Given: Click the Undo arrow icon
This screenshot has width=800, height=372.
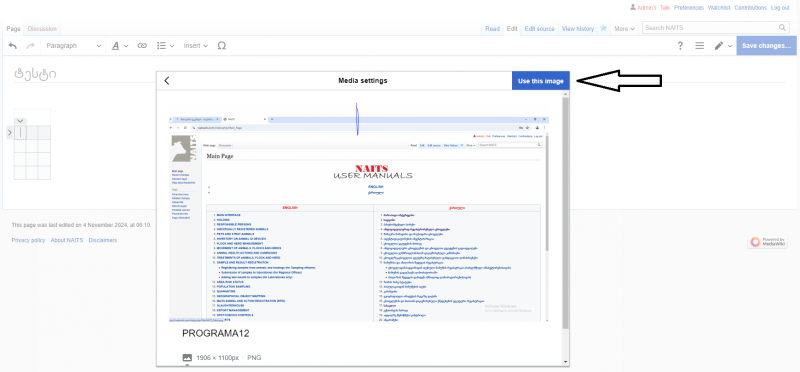Looking at the screenshot, I should coord(13,46).
